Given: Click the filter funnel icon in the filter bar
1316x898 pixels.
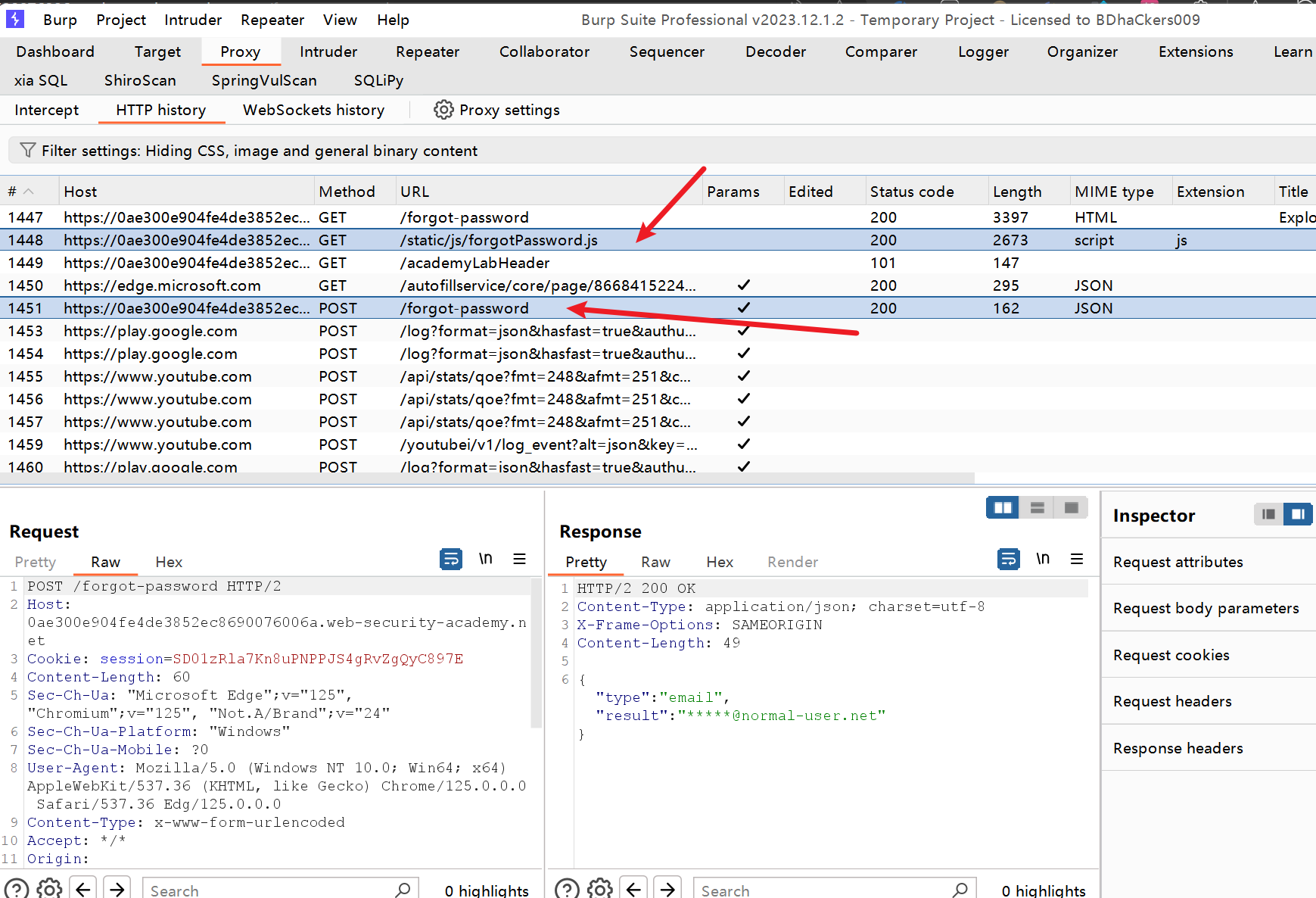Looking at the screenshot, I should (27, 150).
